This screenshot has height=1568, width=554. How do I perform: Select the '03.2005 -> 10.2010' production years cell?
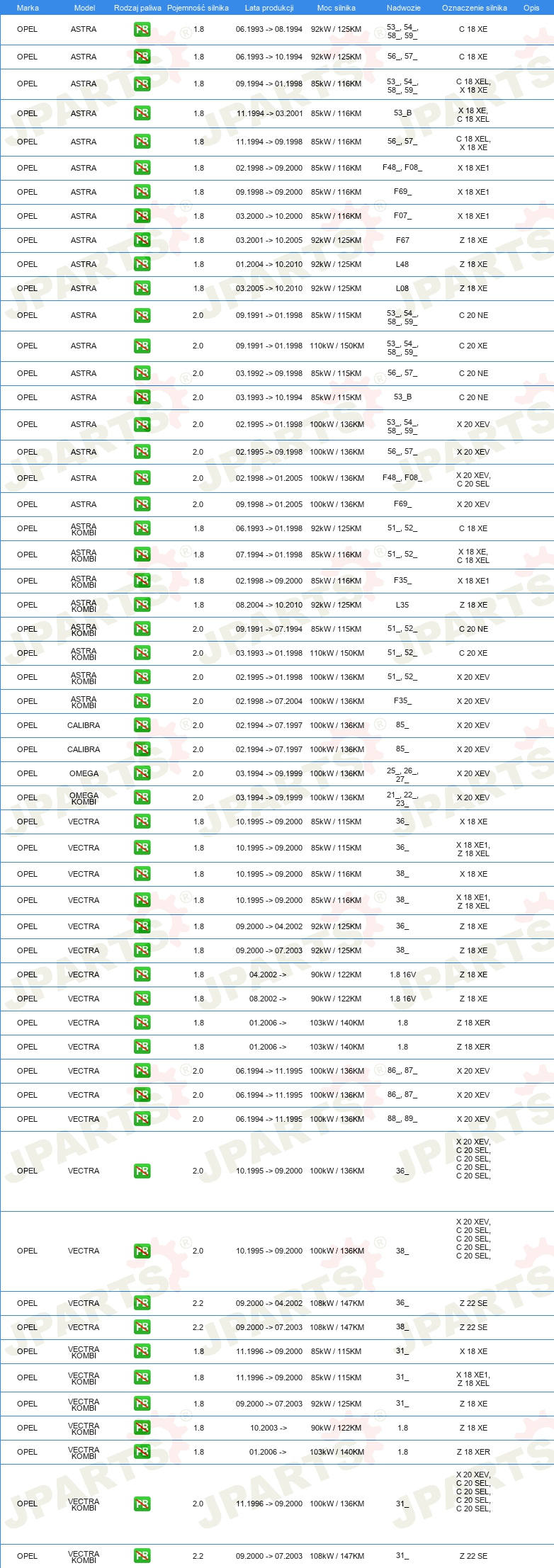coord(269,288)
